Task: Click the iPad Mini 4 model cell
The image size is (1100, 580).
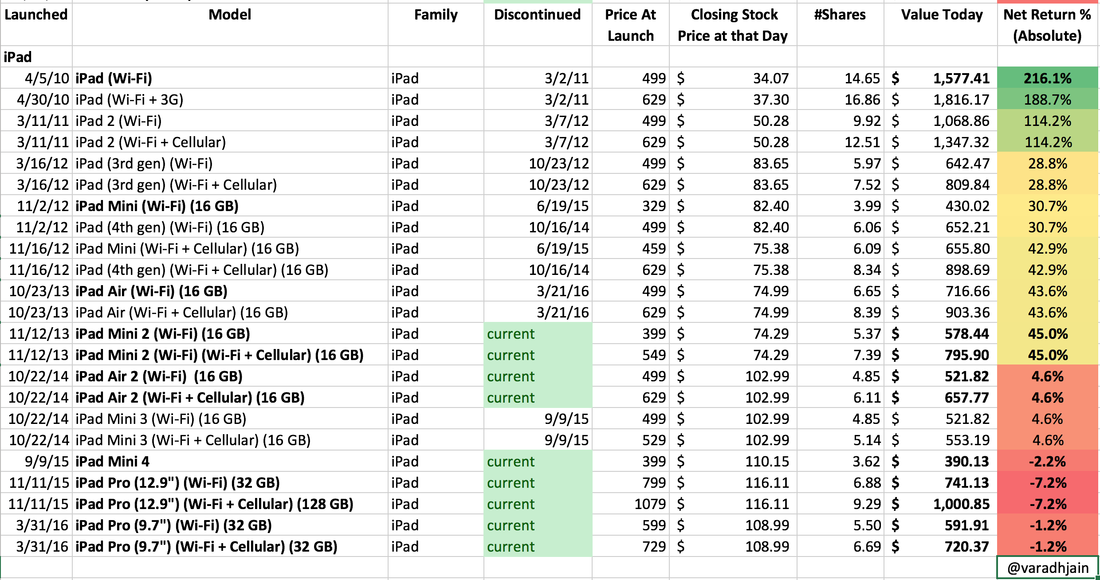Action: click(230, 462)
